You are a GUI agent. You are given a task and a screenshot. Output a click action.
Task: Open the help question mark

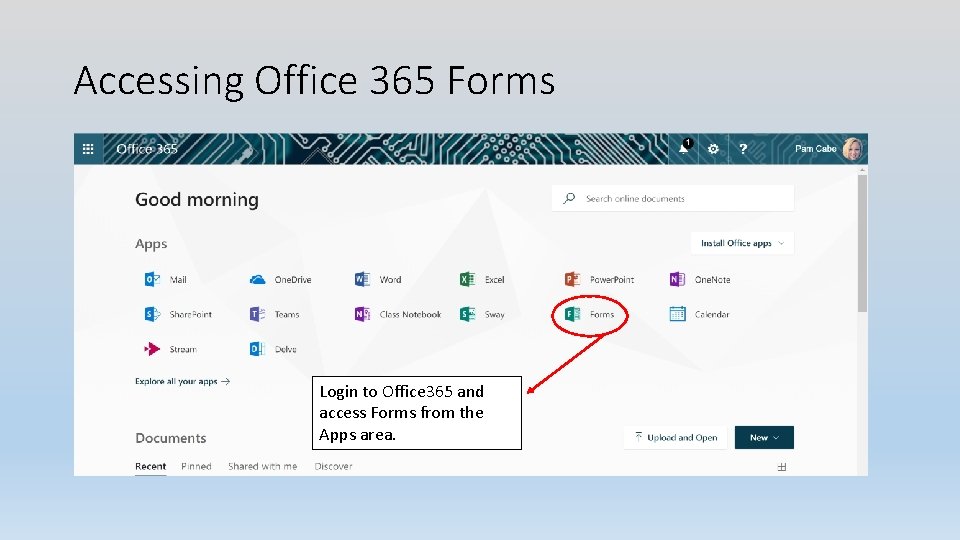(x=743, y=149)
